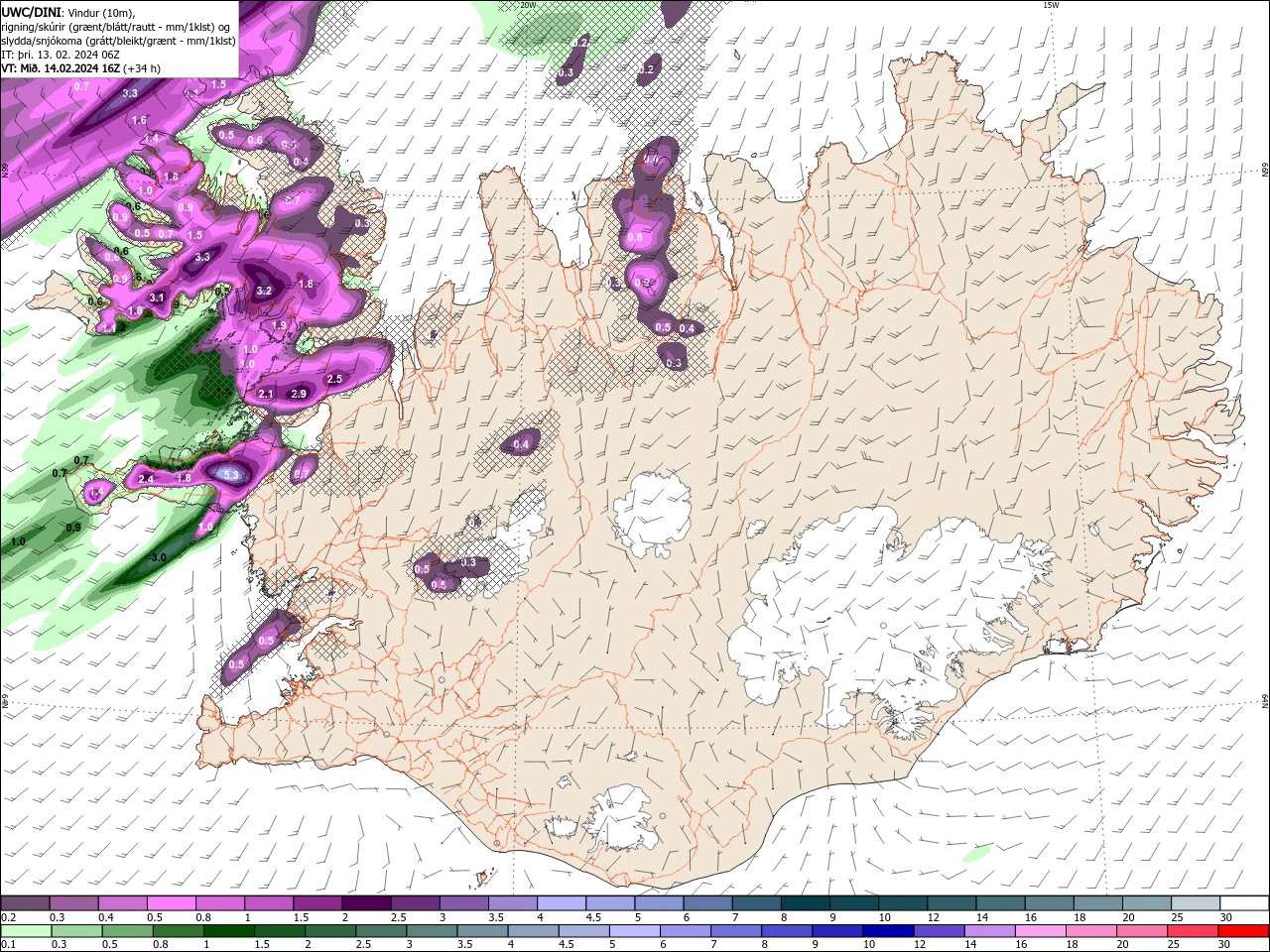
Task: Click the 0.1 label in the lower rain legend
Action: click(x=9, y=944)
